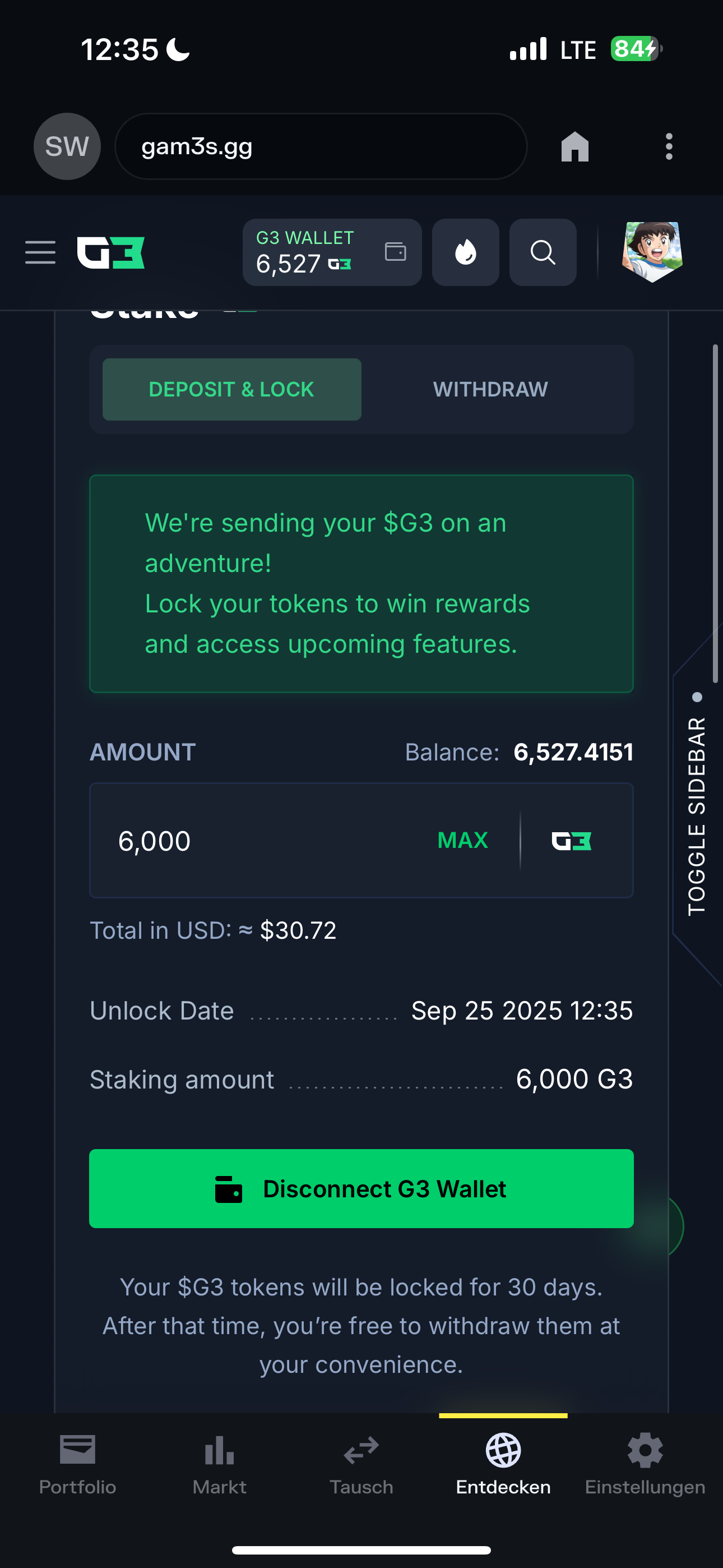723x1568 pixels.
Task: Open the profile avatar picture
Action: click(652, 252)
